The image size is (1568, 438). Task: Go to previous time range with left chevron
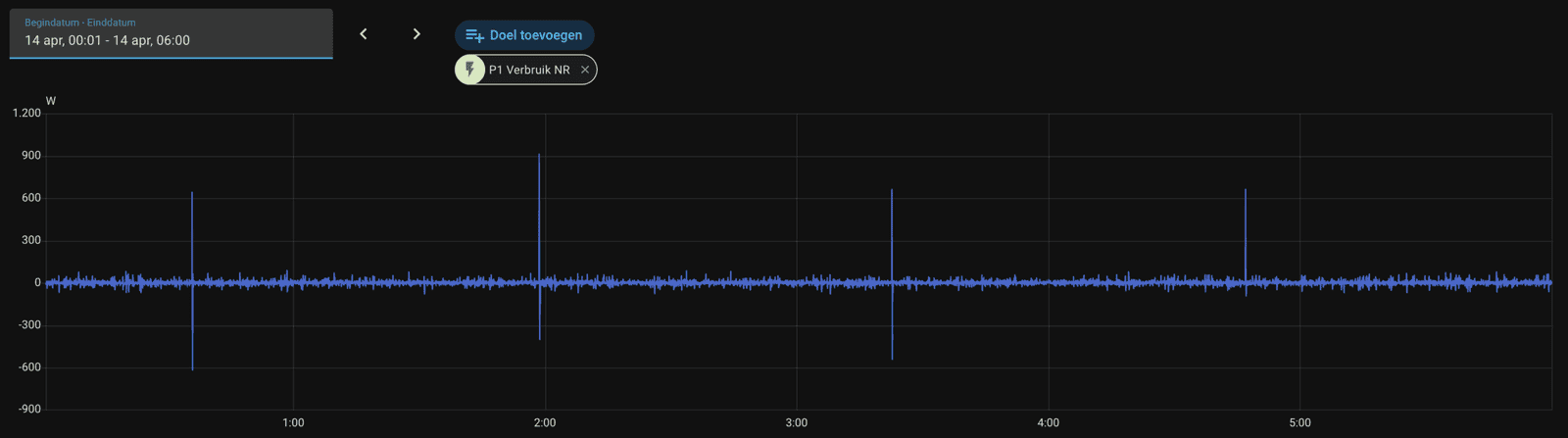pos(364,34)
